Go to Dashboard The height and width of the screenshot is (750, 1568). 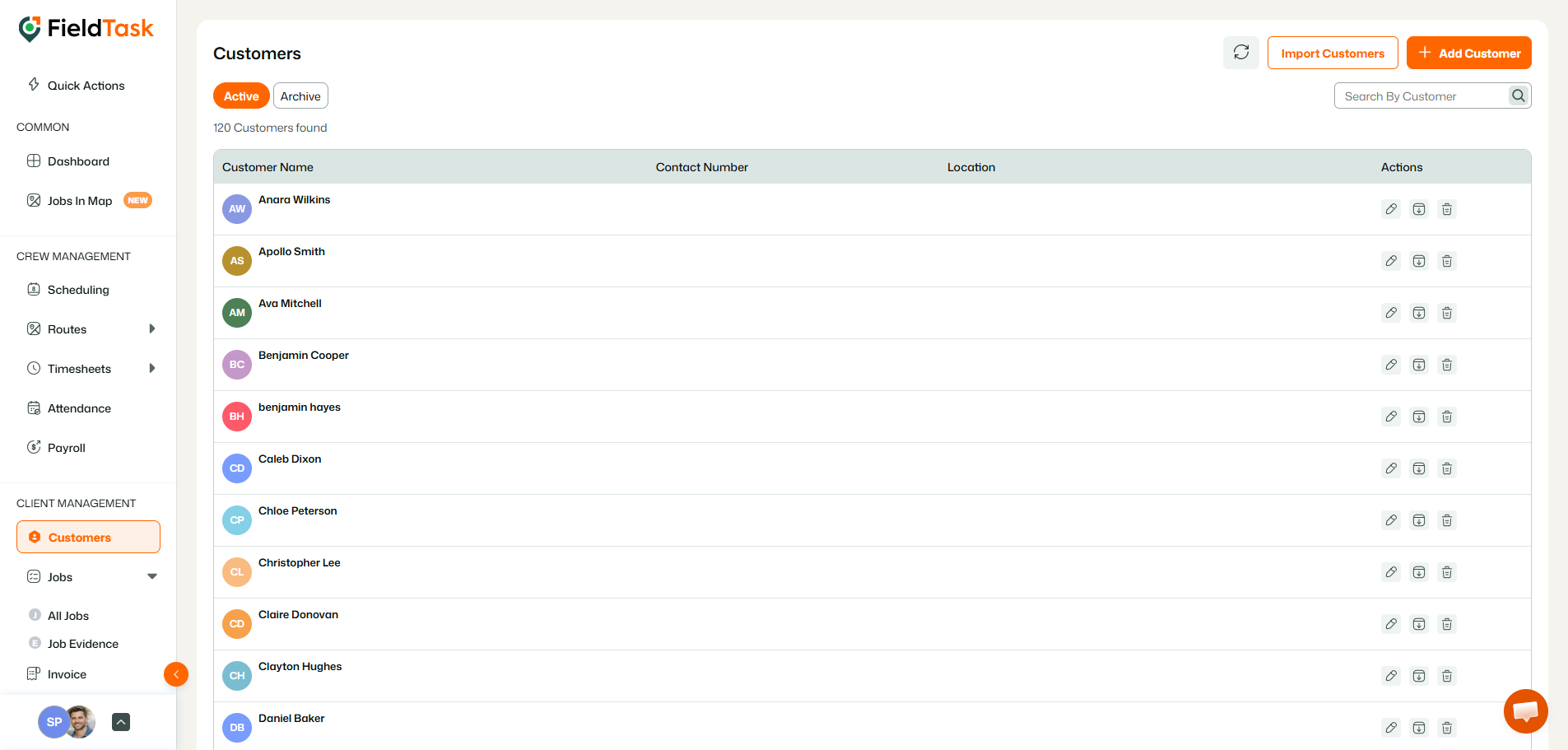click(78, 161)
